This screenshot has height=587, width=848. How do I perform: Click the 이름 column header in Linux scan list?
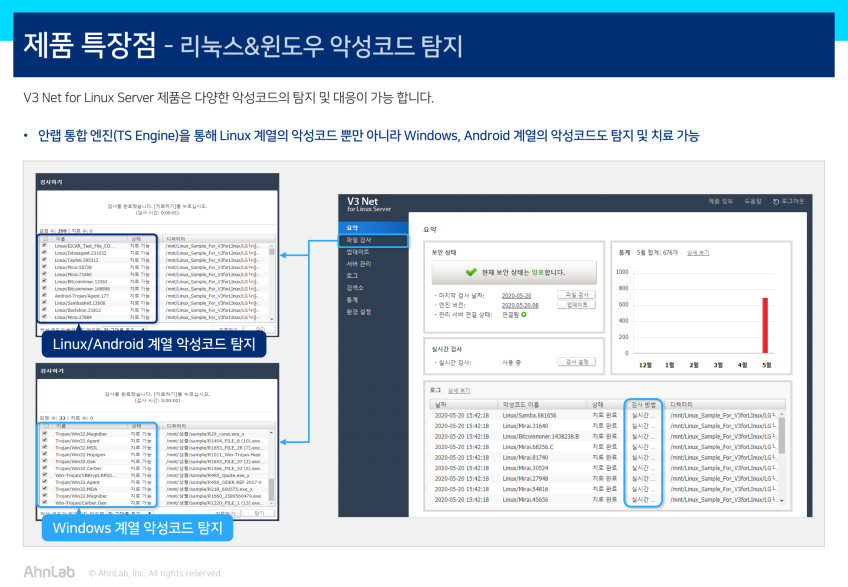click(x=89, y=239)
